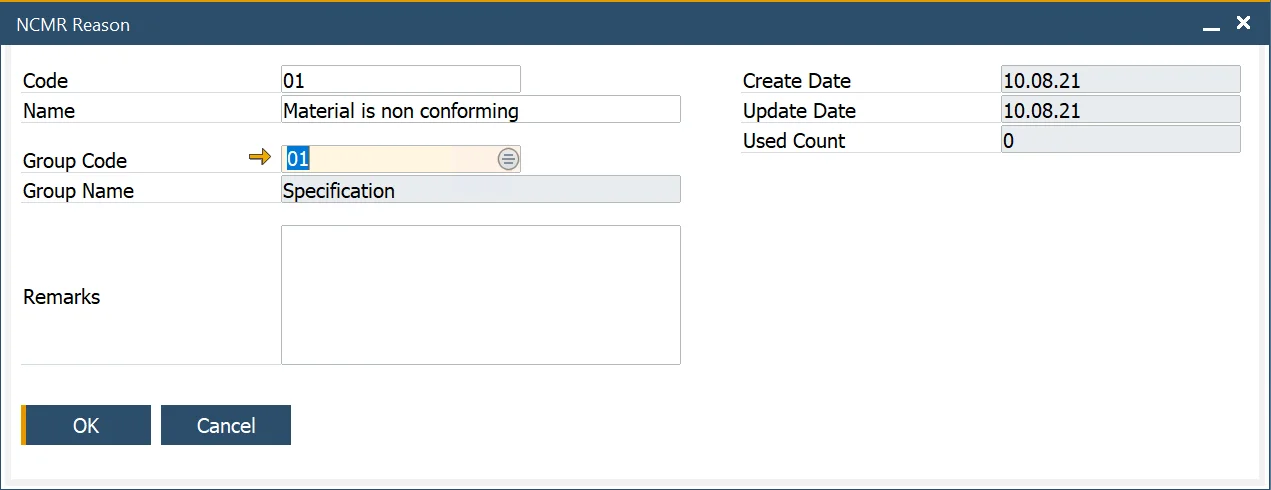Click the Used Count label
The height and width of the screenshot is (490, 1271).
794,141
